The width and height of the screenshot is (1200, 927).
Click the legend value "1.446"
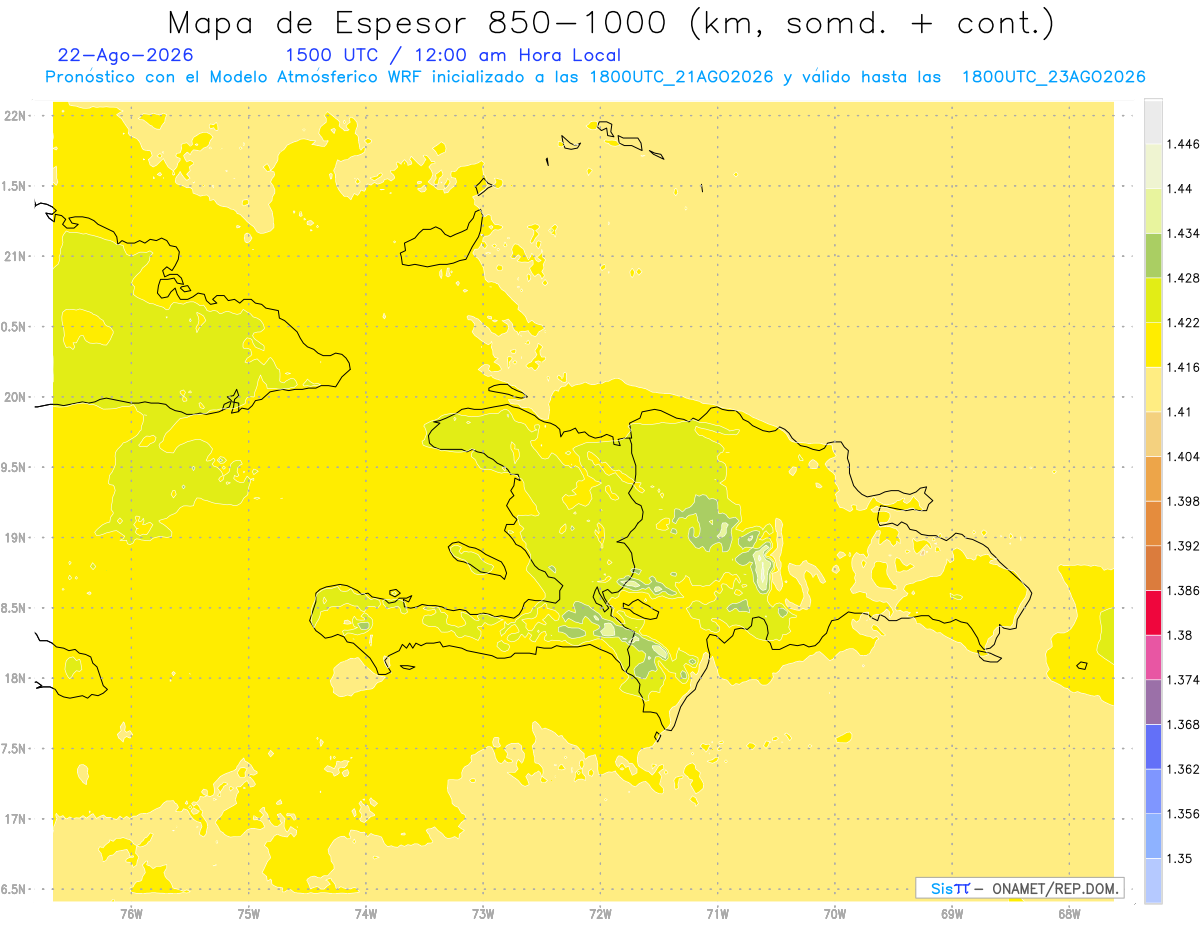coord(1182,144)
